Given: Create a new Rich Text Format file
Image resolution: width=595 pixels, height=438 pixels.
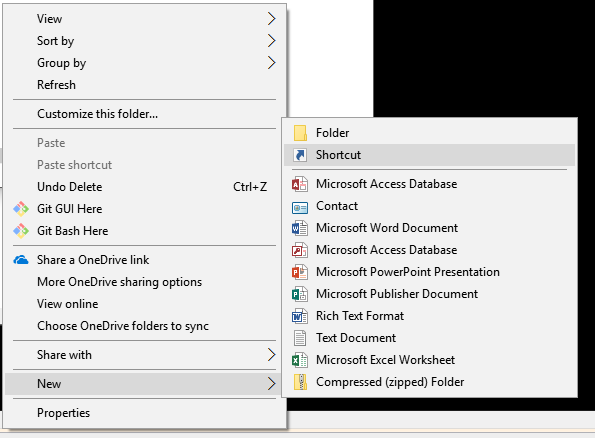Looking at the screenshot, I should point(430,316).
